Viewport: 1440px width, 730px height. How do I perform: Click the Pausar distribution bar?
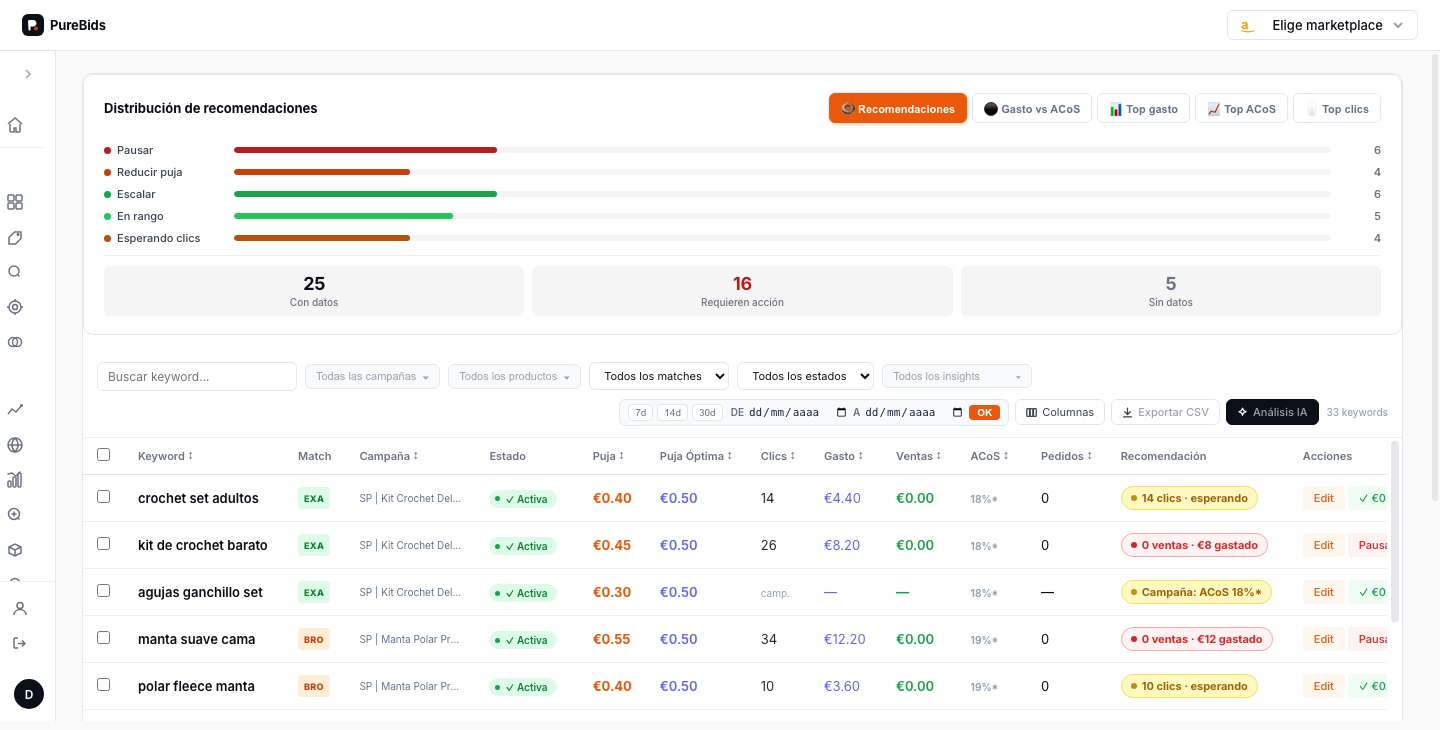365,150
